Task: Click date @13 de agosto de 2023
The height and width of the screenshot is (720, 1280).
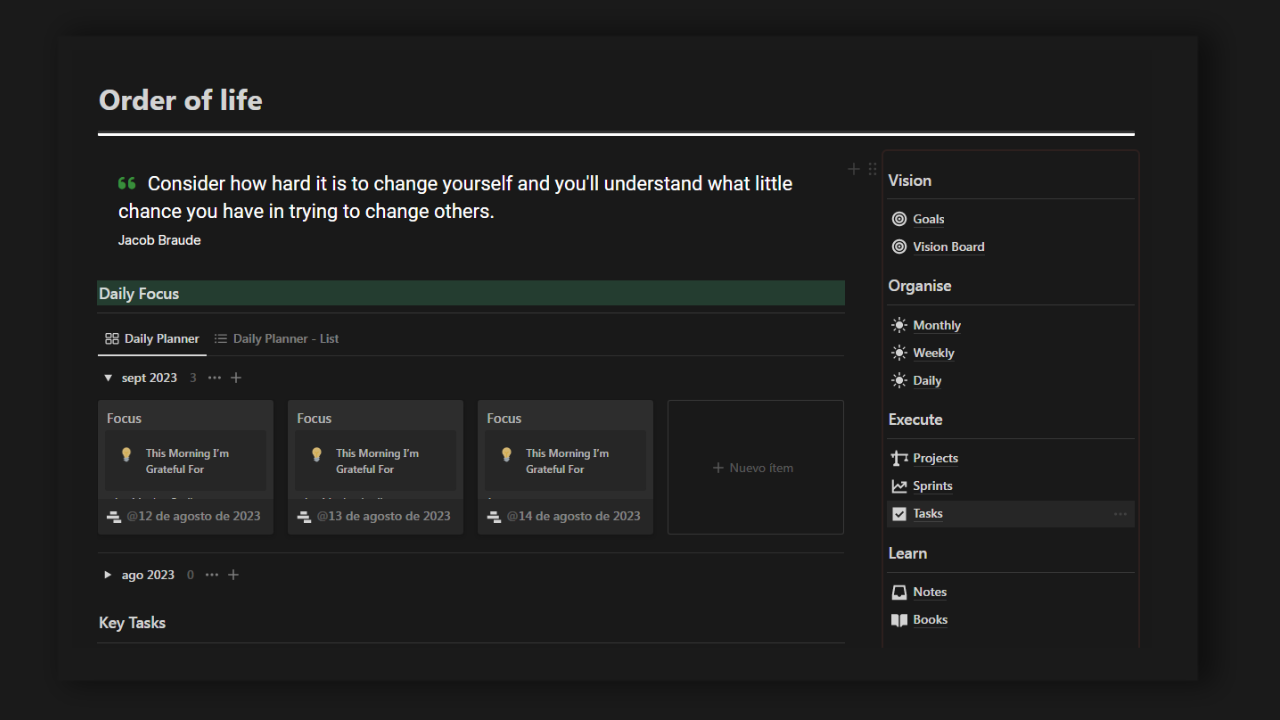Action: tap(383, 516)
